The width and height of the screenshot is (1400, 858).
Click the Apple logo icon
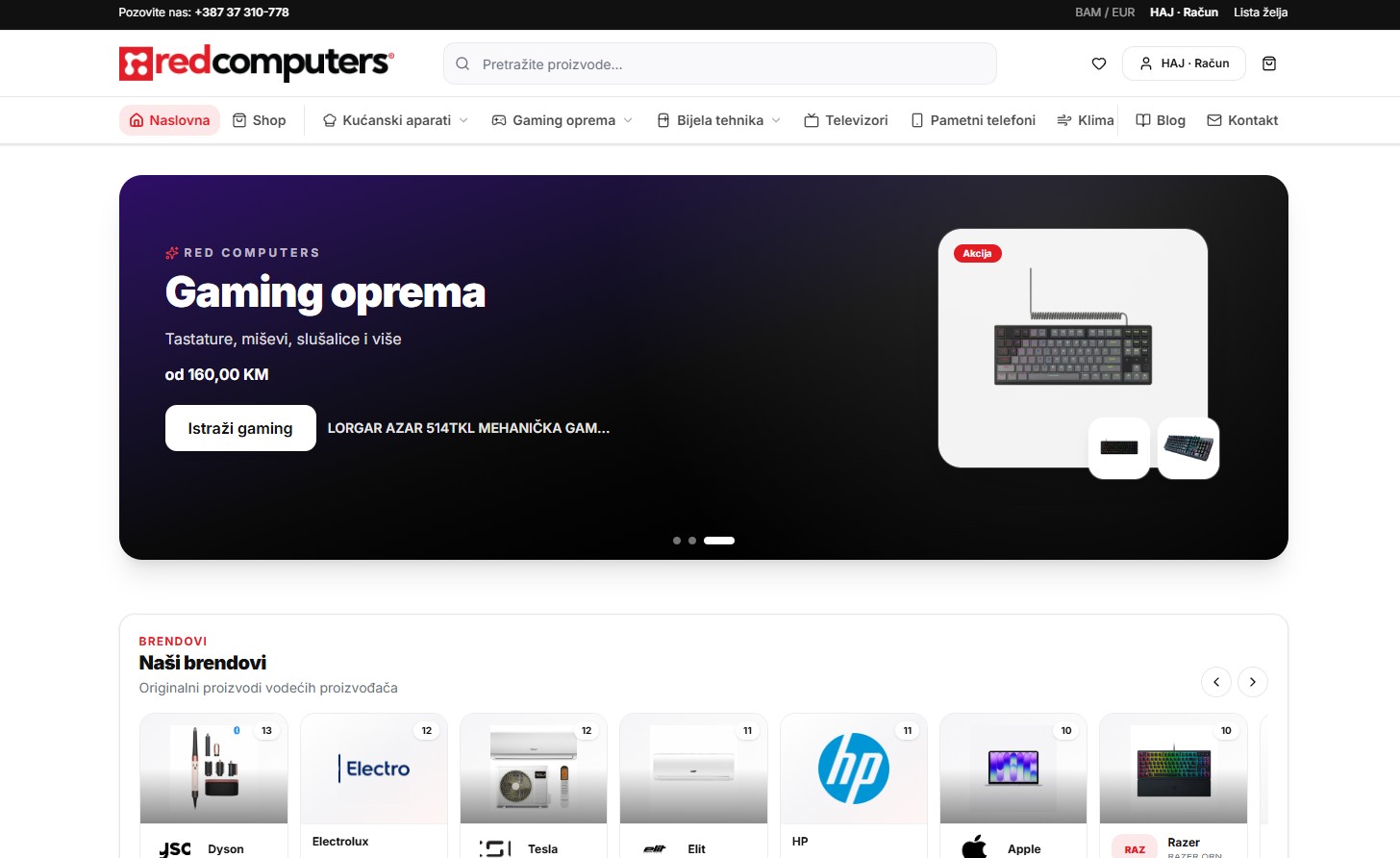[x=975, y=848]
